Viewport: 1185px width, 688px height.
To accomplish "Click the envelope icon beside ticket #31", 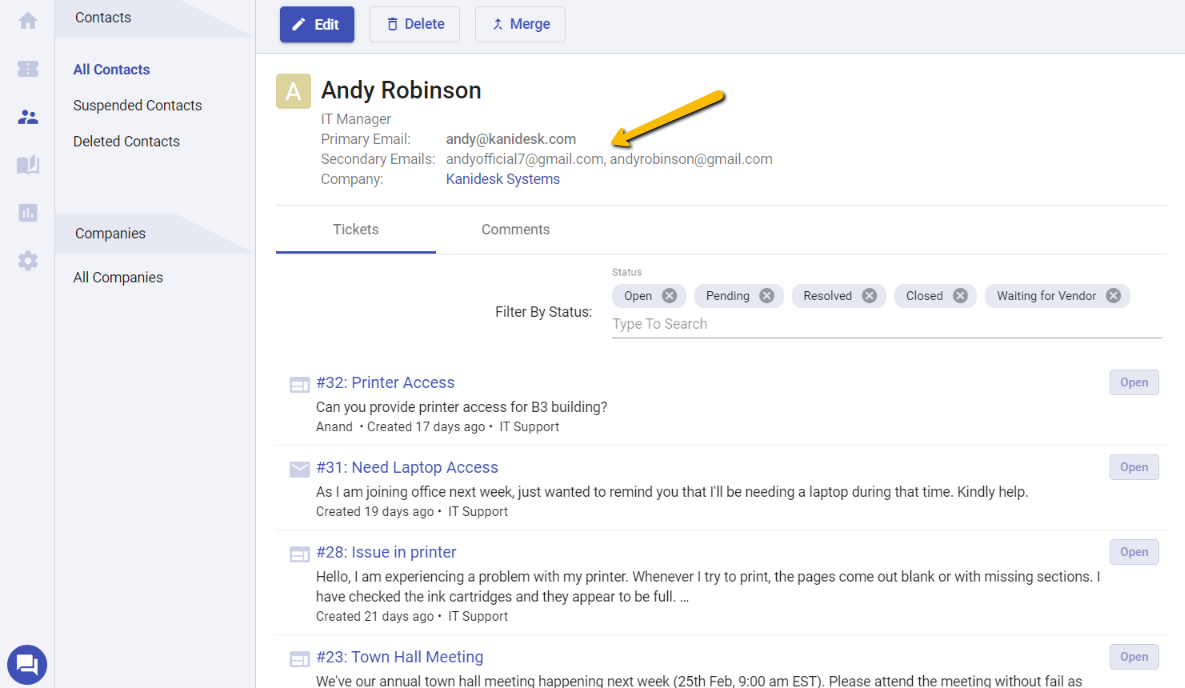I will point(299,468).
